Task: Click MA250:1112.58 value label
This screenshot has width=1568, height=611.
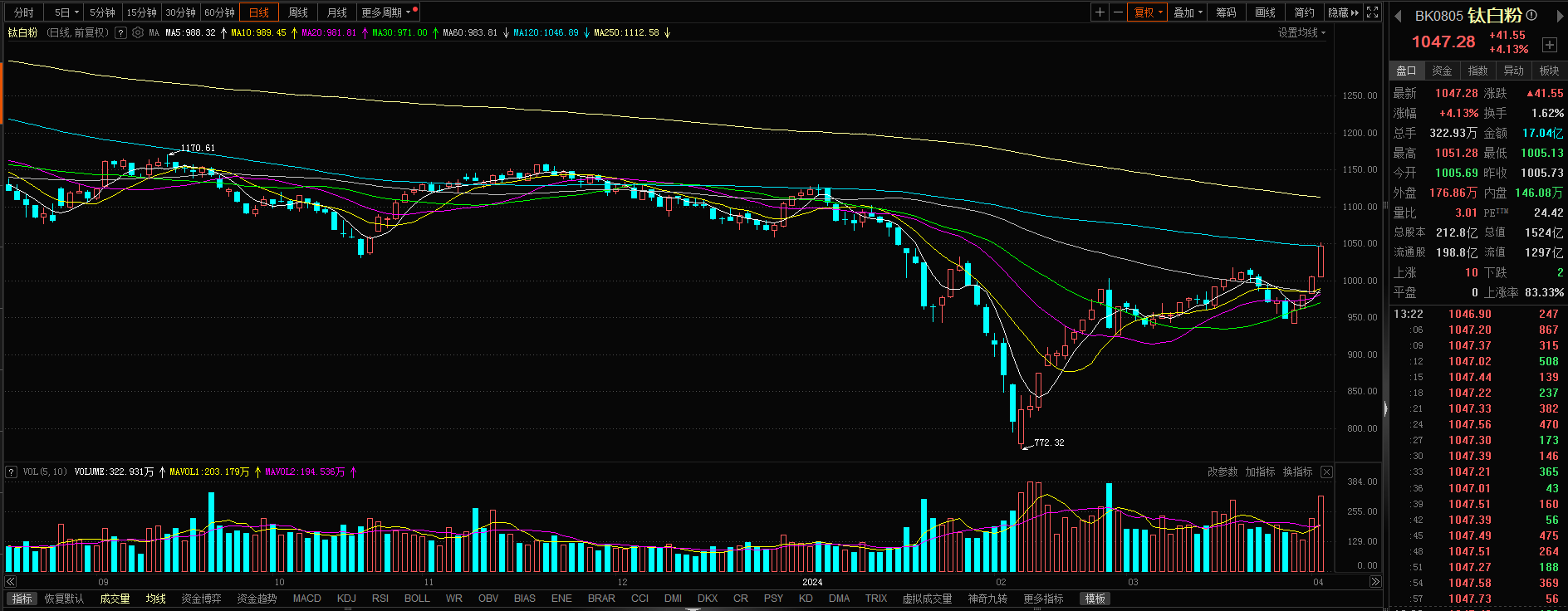Action: point(626,33)
